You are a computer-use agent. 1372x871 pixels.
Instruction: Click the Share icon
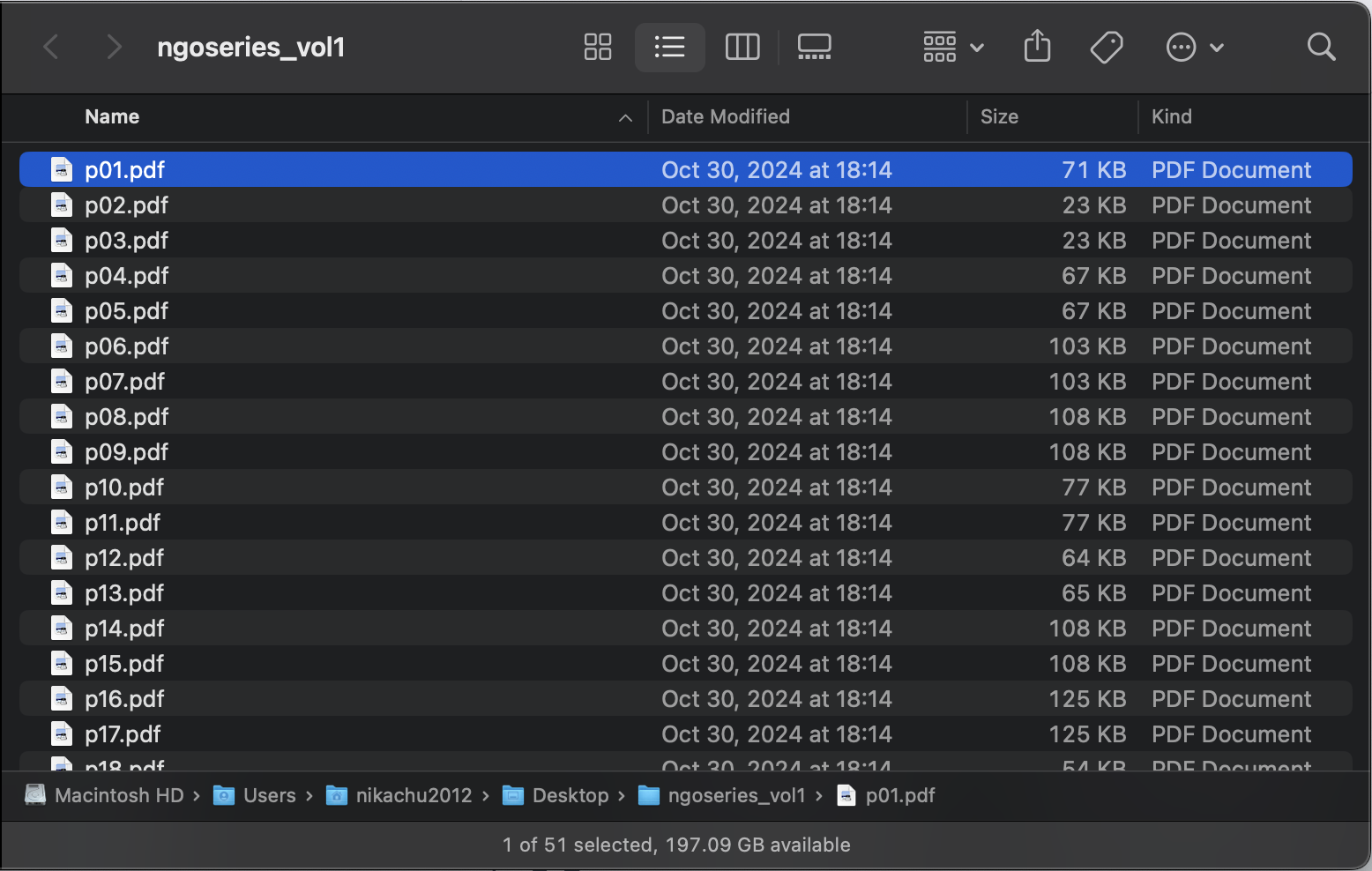(x=1037, y=47)
